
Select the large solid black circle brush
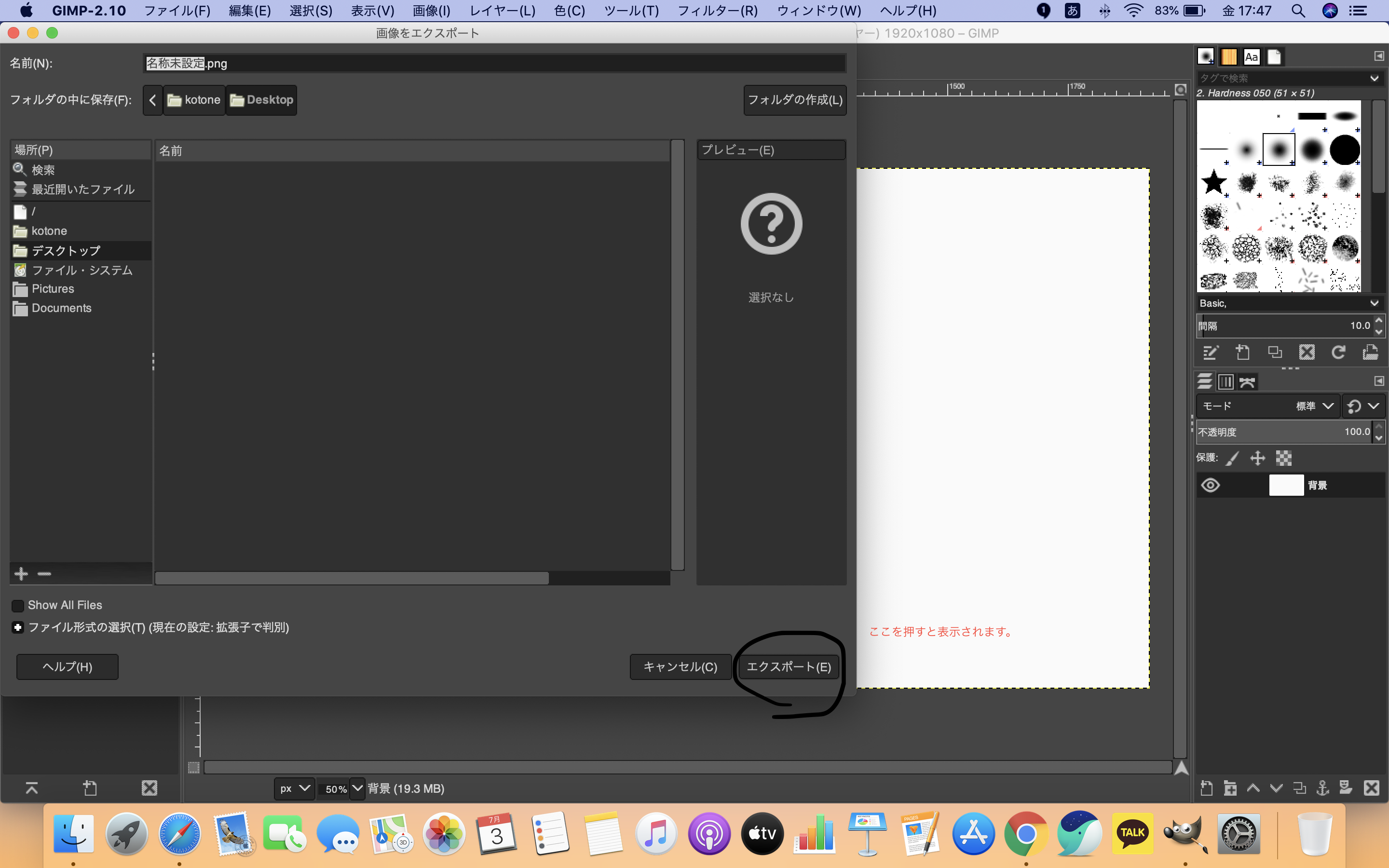[x=1344, y=150]
